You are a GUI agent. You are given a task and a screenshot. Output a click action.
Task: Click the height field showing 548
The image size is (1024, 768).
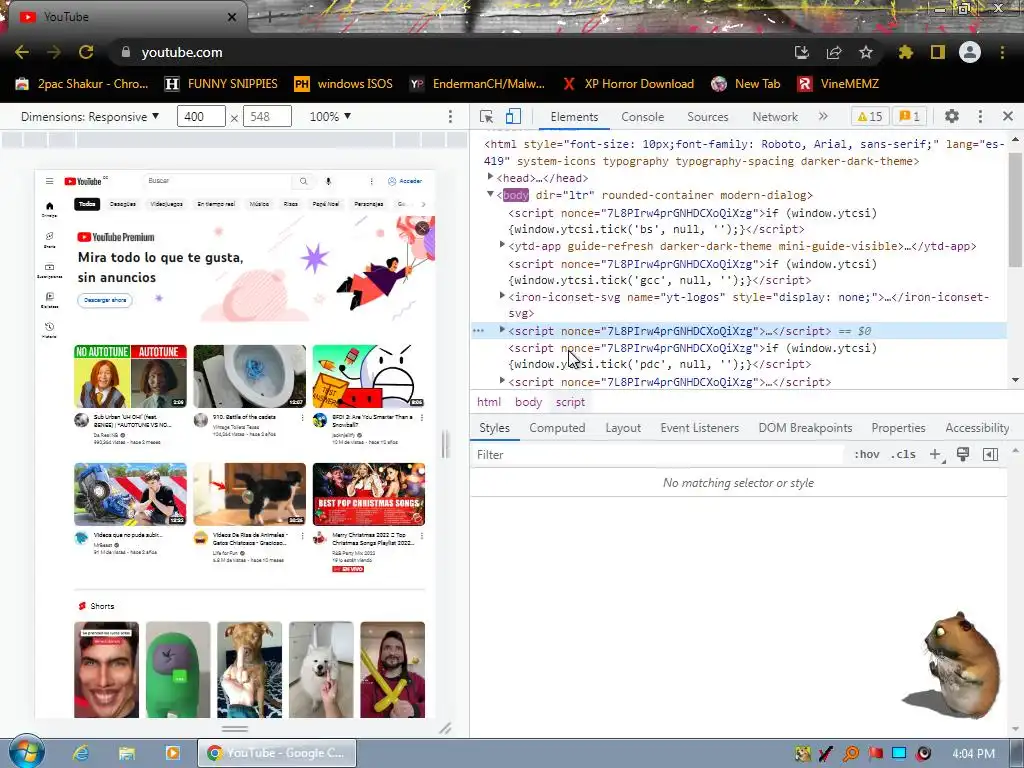pos(267,116)
